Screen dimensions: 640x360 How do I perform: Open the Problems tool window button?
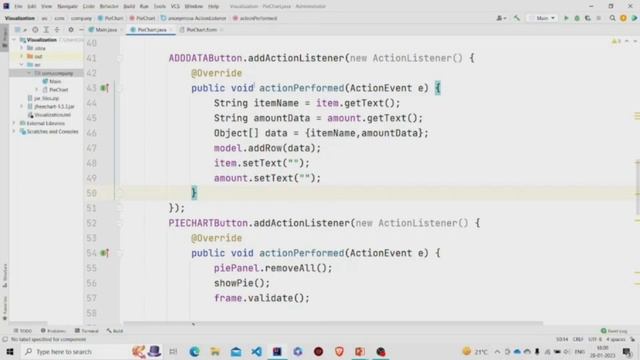[53, 331]
